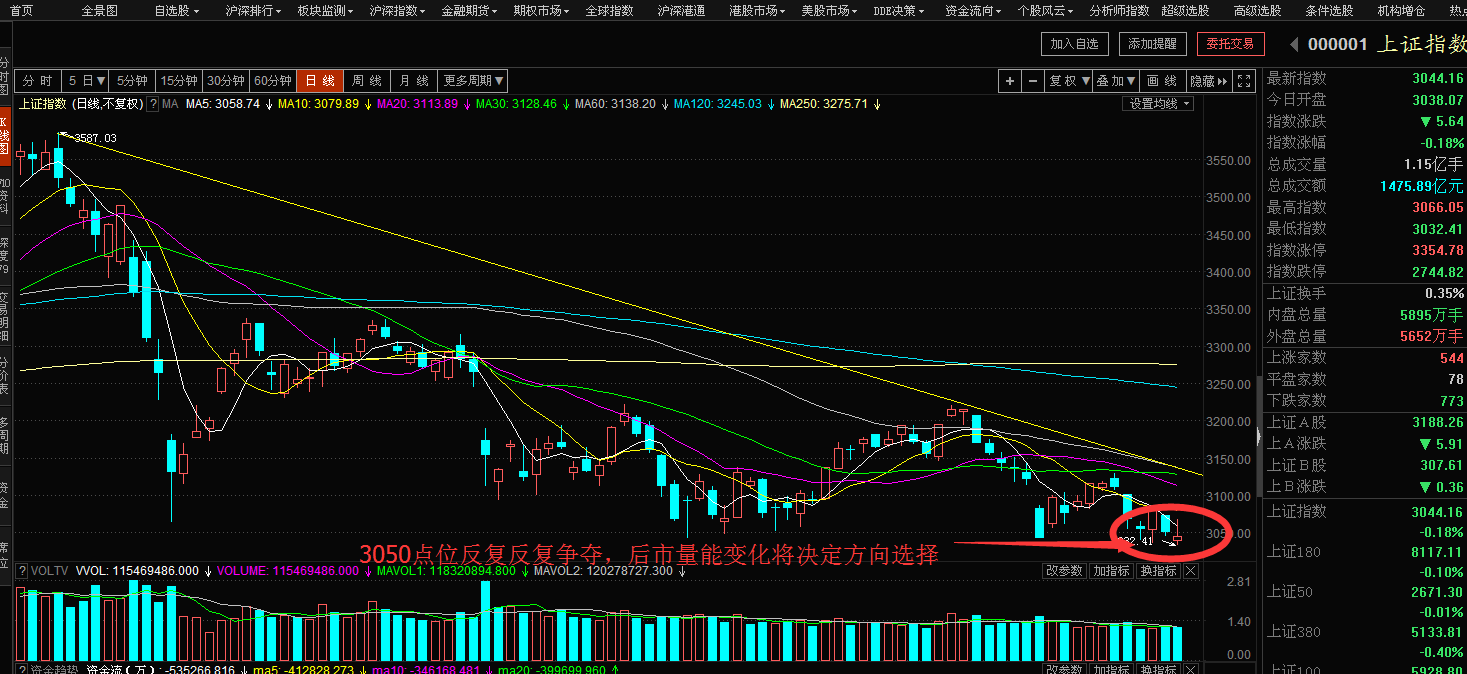Open 机构增仓 menu item
The image size is (1467, 674).
(1402, 10)
